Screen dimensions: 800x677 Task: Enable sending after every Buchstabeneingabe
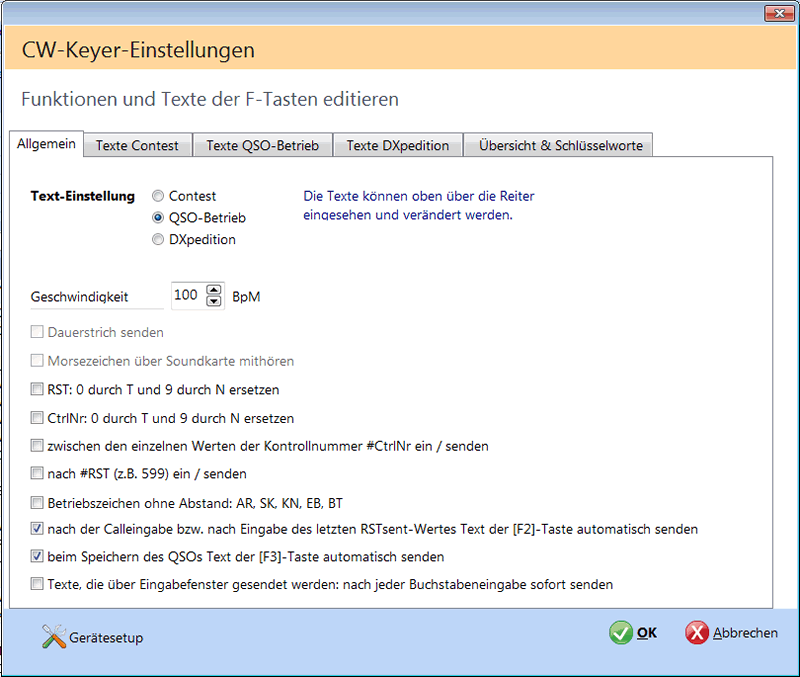point(37,584)
